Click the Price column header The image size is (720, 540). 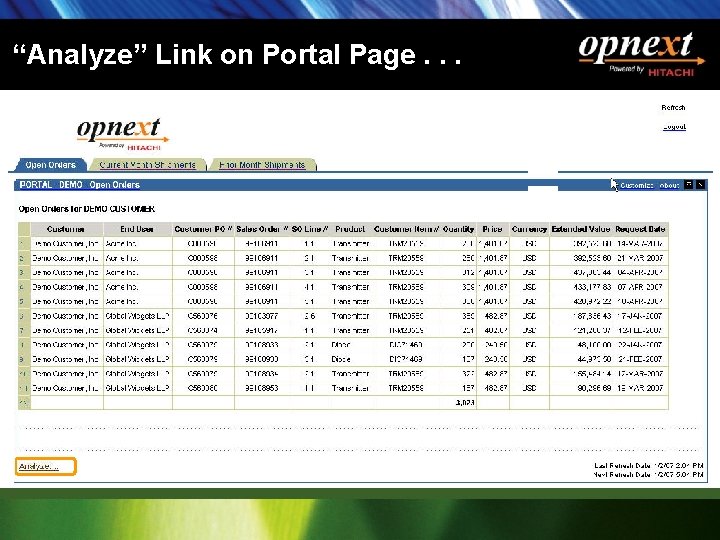[493, 229]
